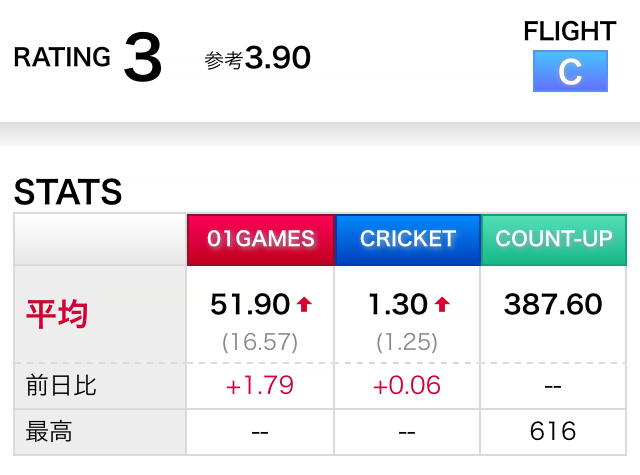Select the 平均 row label
This screenshot has width=640, height=475.
tap(57, 314)
